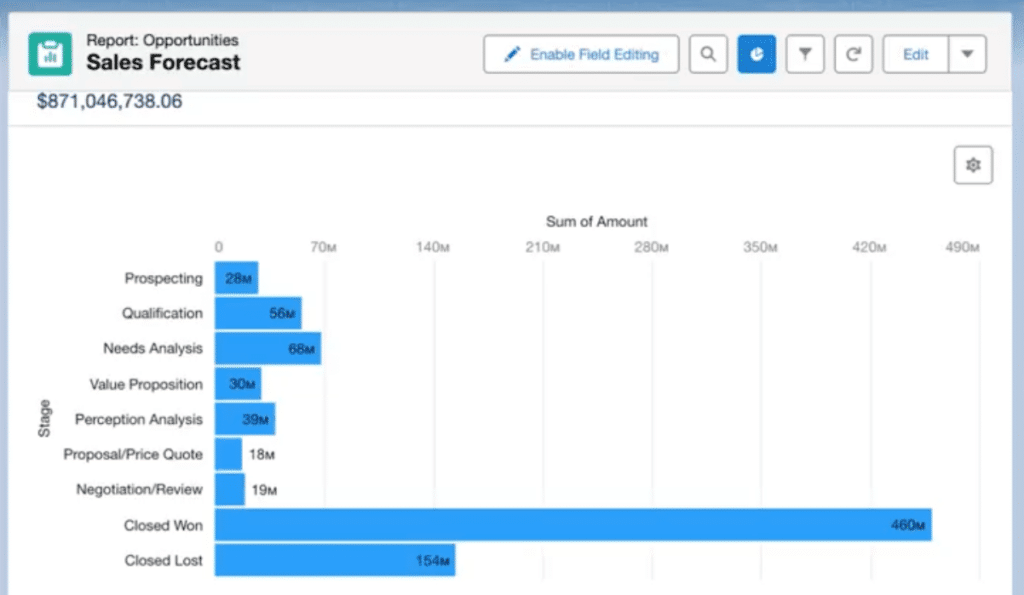1024x595 pixels.
Task: Click the Prospecting bar
Action: 236,278
